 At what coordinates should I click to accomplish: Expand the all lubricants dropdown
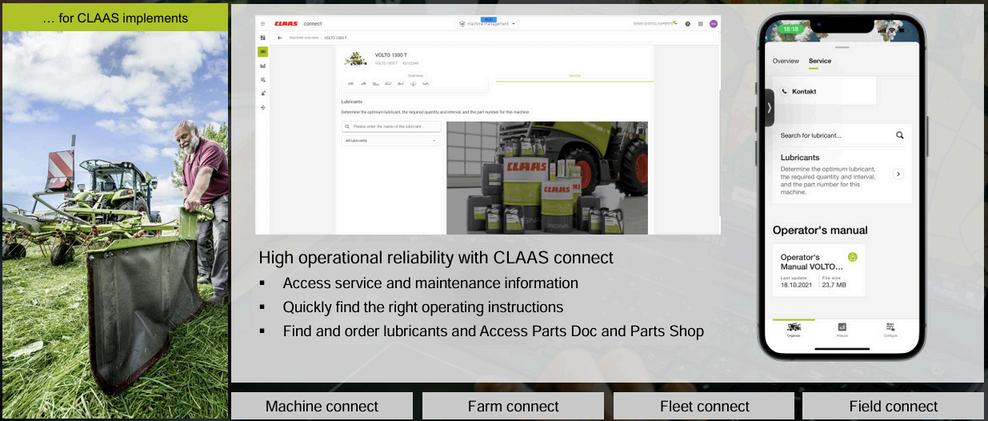[391, 141]
